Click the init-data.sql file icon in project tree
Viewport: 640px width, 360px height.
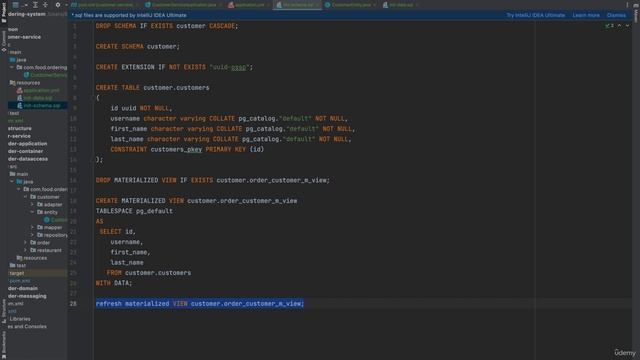click(20, 98)
